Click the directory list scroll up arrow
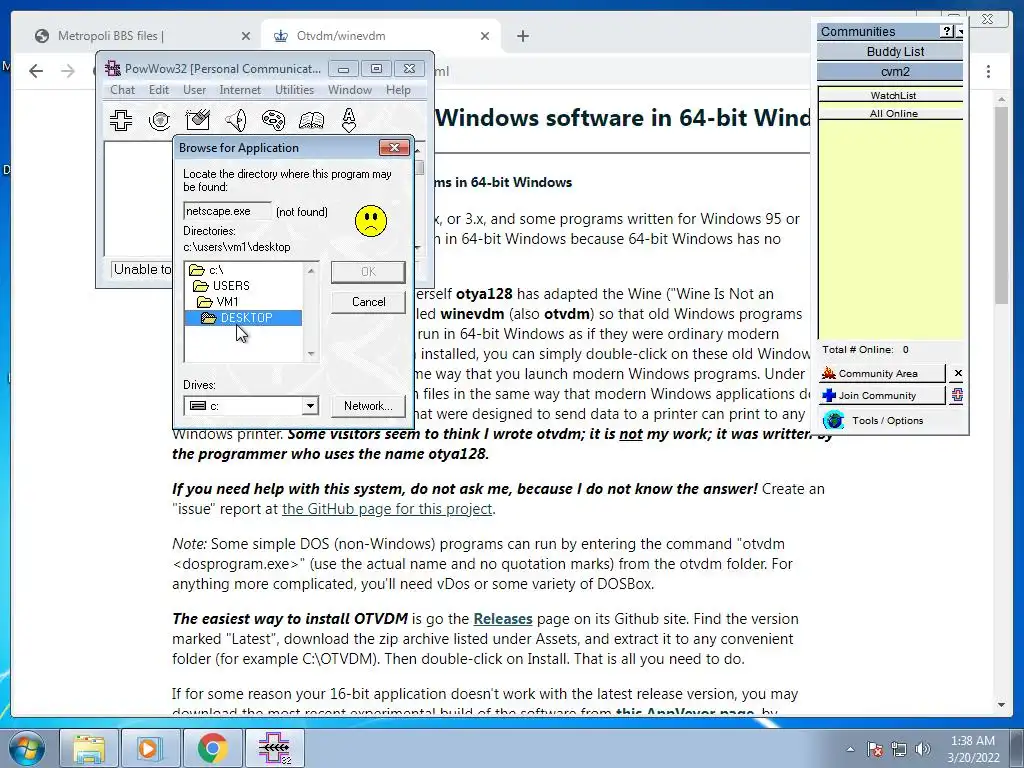This screenshot has width=1024, height=768. click(x=311, y=270)
